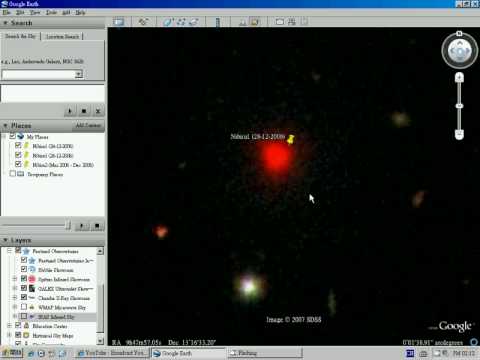480x360 pixels.
Task: Click the zoom in plus button
Action: [x=459, y=78]
